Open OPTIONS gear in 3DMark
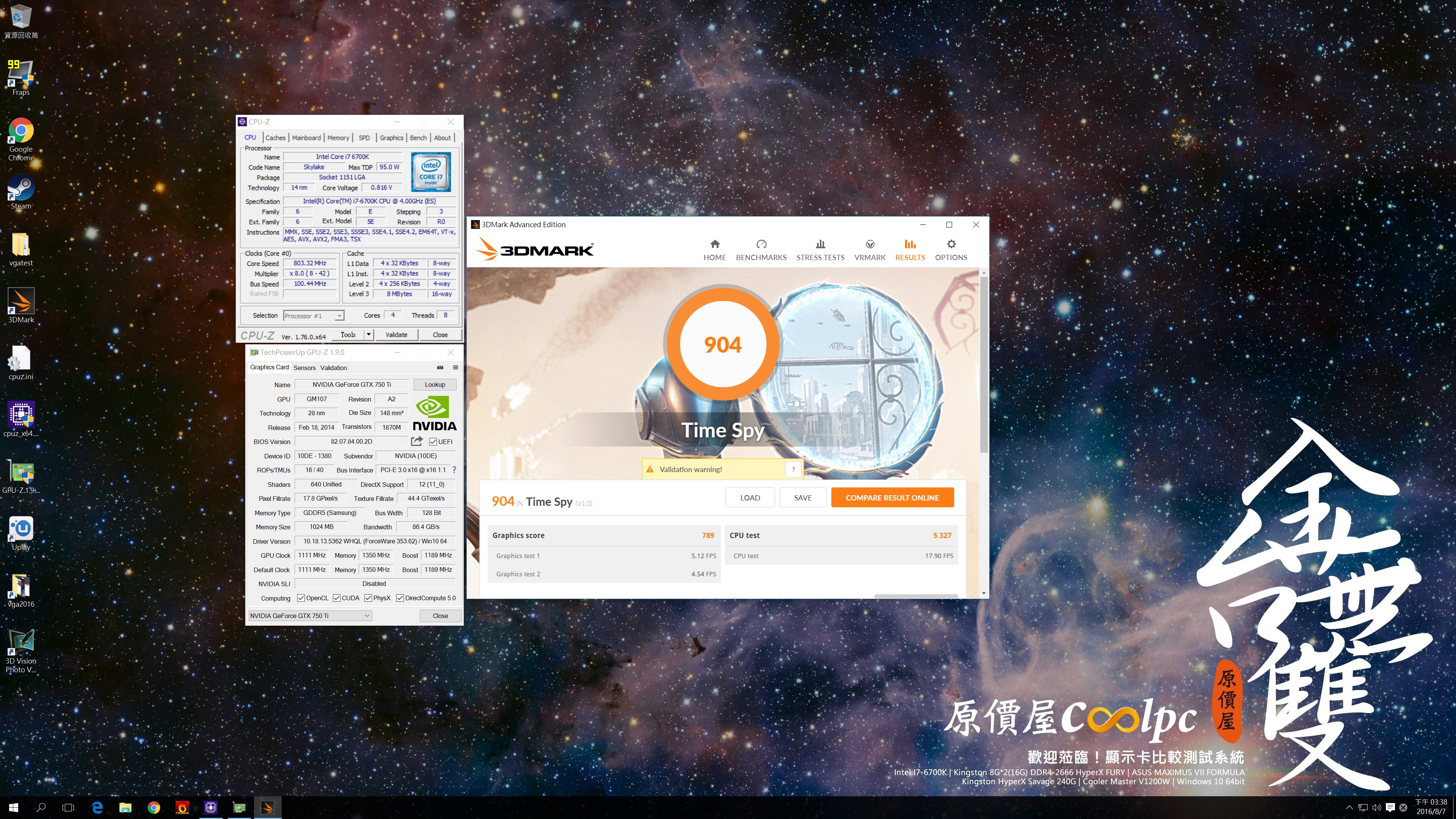1456x819 pixels. 951,250
